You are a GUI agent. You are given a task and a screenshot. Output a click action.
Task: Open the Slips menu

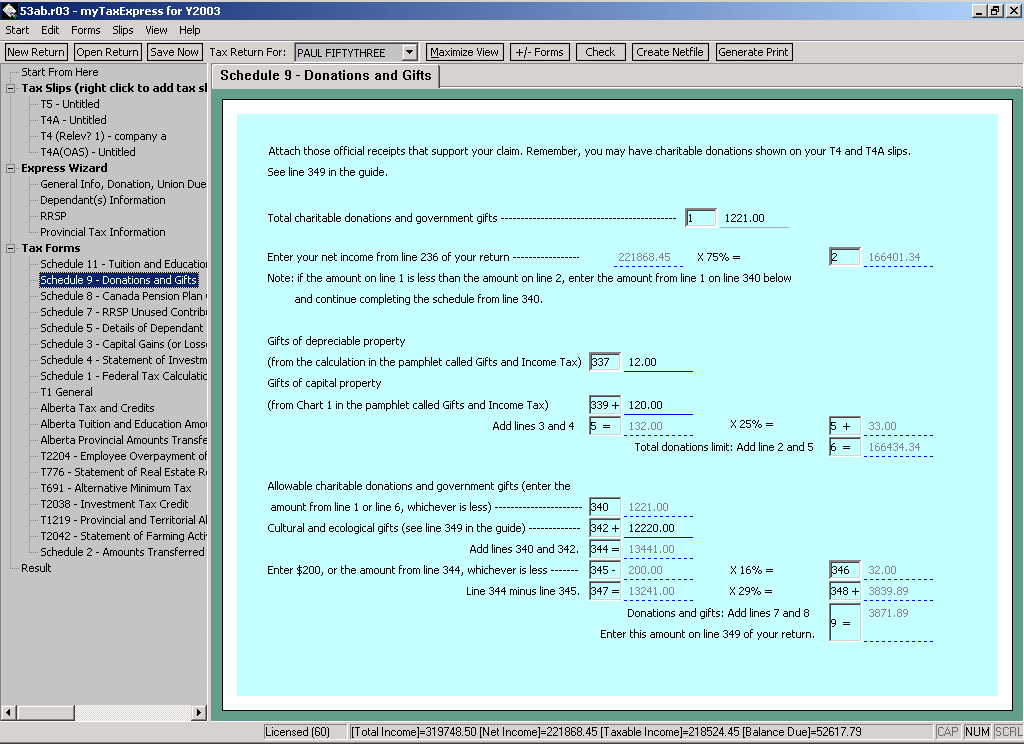(123, 30)
